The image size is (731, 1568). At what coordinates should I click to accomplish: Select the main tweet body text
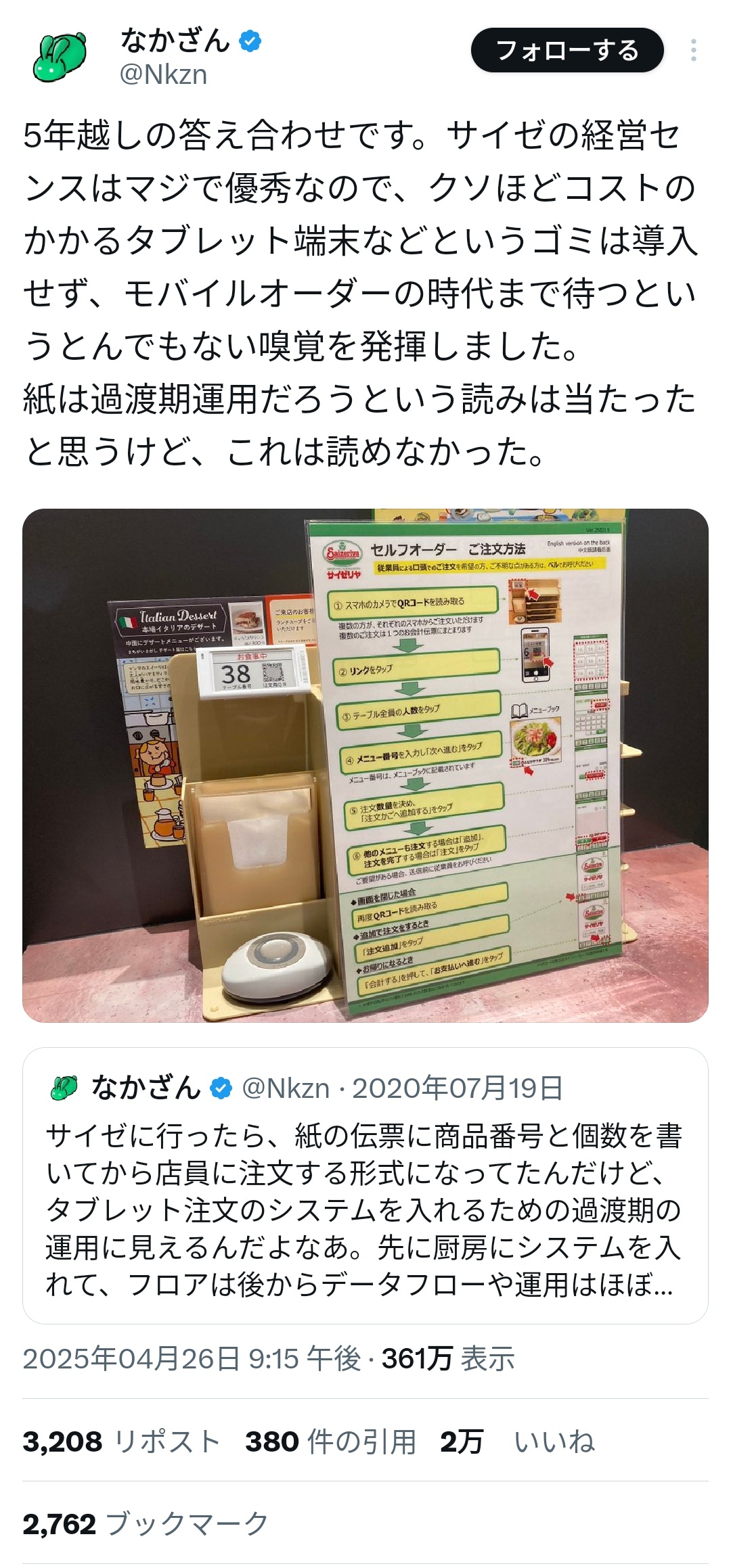click(360, 294)
